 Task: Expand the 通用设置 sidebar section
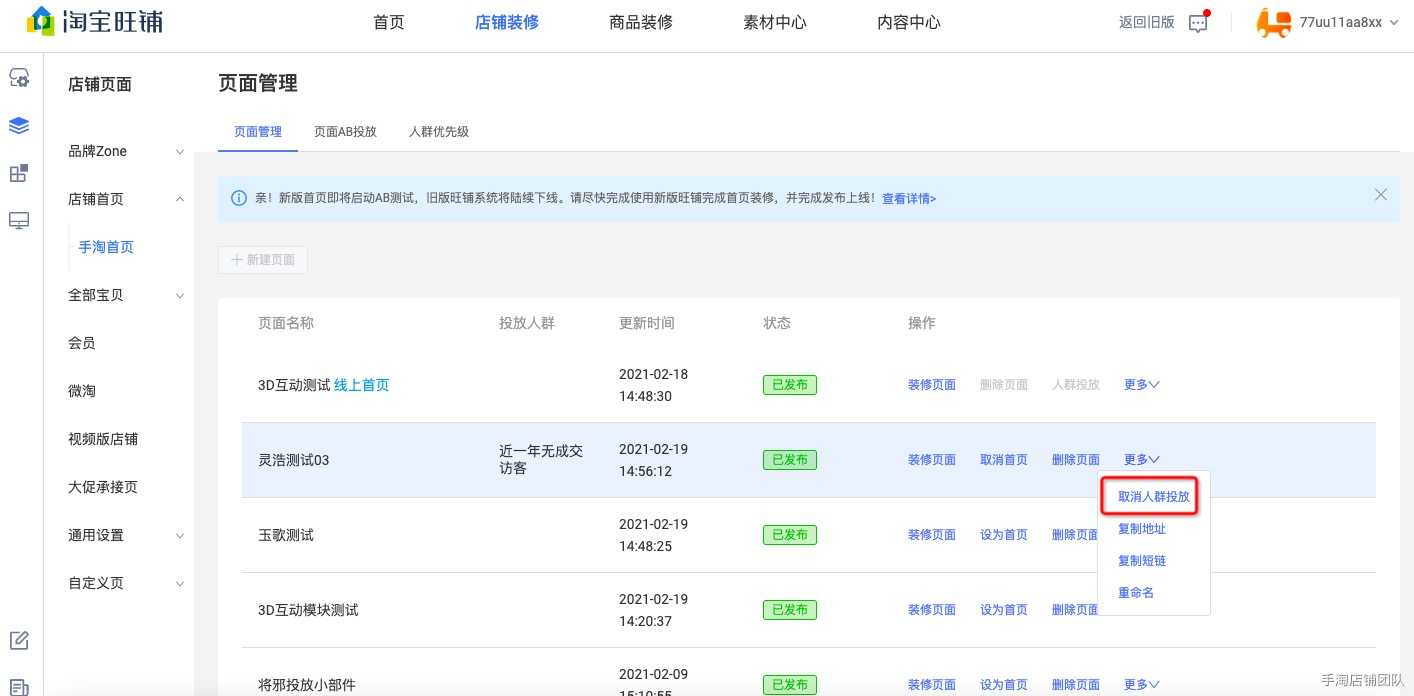pos(126,535)
